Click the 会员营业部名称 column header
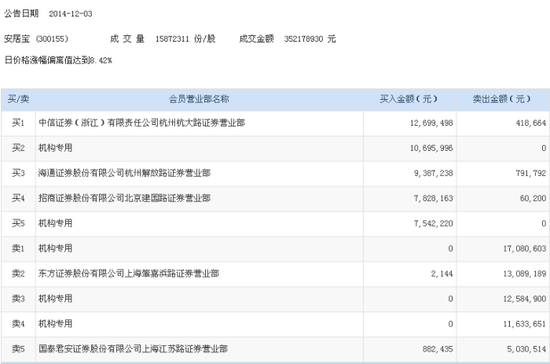This screenshot has width=550, height=364. click(199, 99)
